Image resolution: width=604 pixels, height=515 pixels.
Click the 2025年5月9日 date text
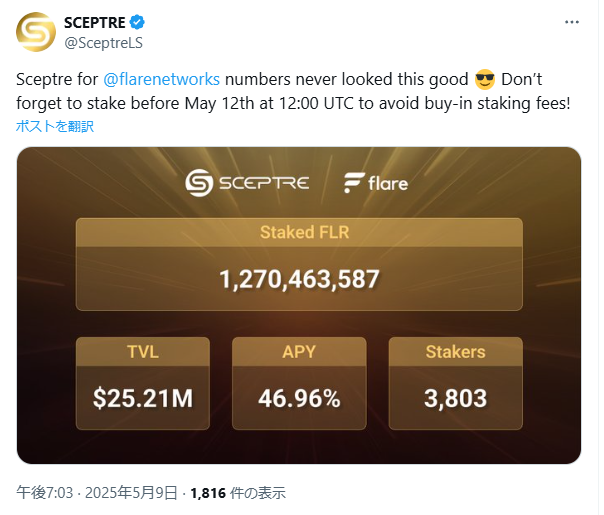point(131,493)
